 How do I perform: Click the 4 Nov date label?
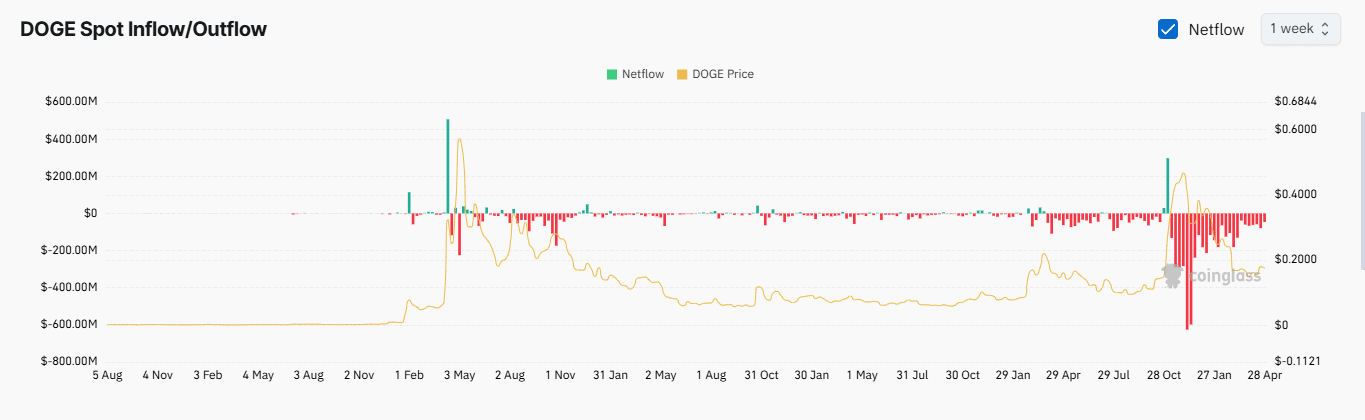157,376
